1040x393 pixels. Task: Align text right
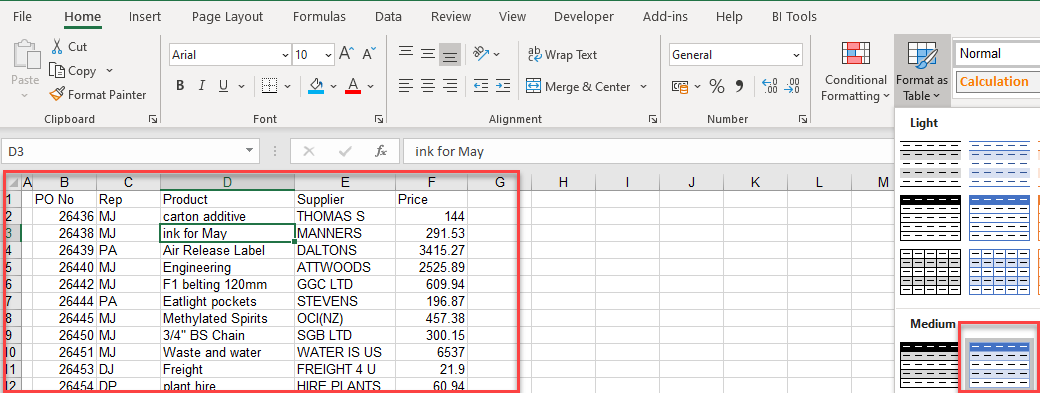click(x=450, y=85)
